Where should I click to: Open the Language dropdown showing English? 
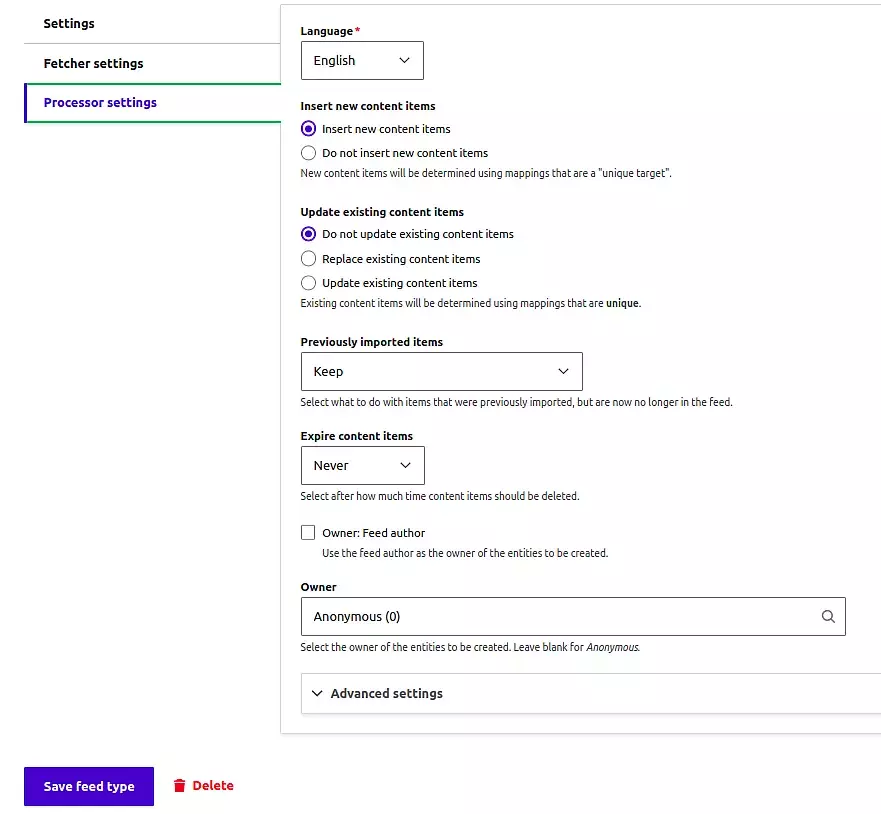362,60
